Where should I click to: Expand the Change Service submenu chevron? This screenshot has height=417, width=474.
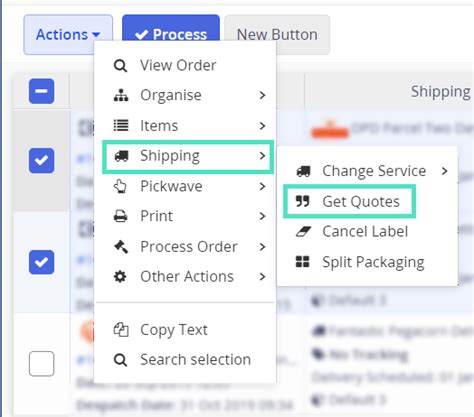click(x=444, y=171)
